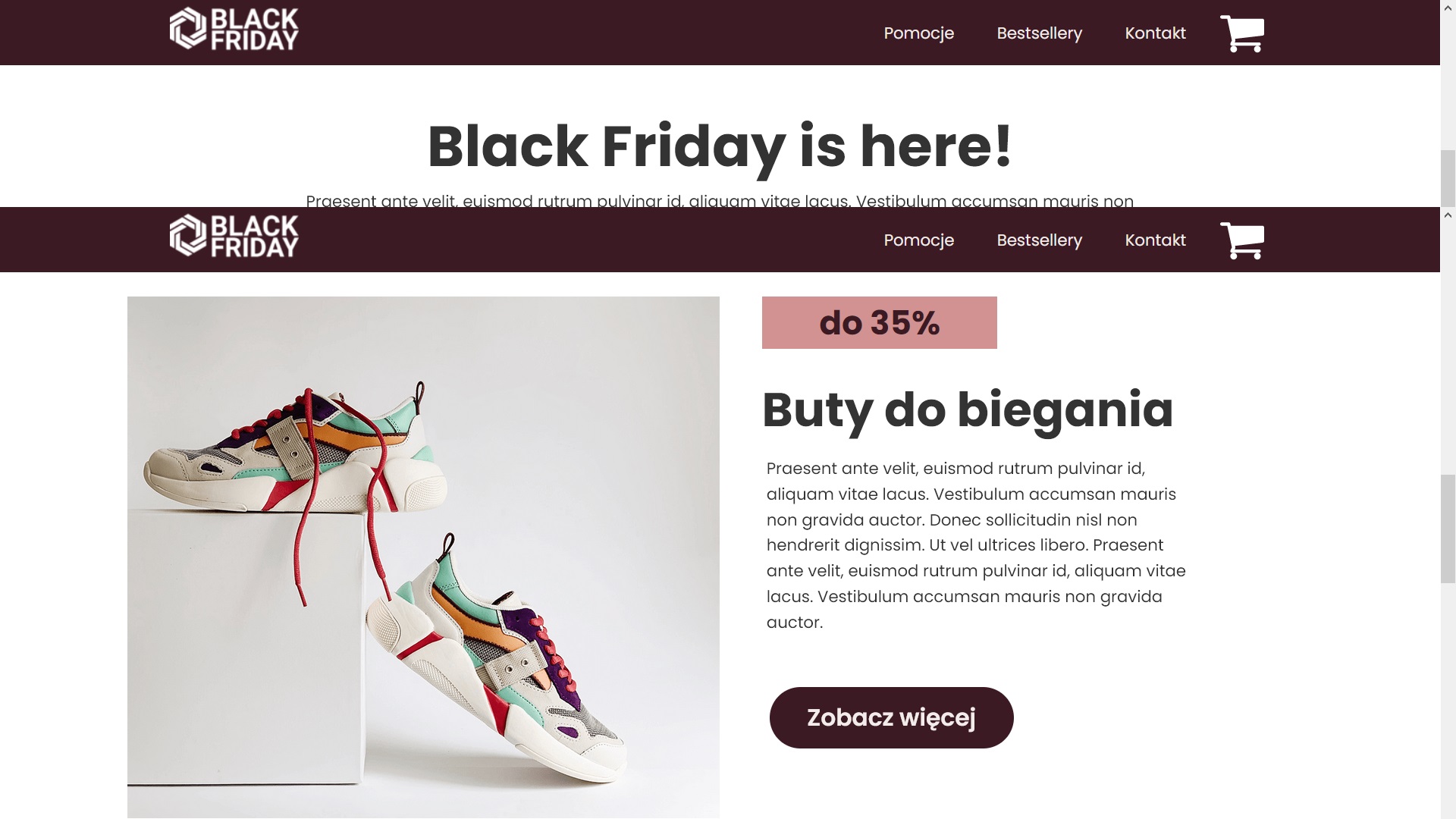Click the inner scrollbar's up arrow
This screenshot has width=1456, height=819.
click(x=1448, y=215)
